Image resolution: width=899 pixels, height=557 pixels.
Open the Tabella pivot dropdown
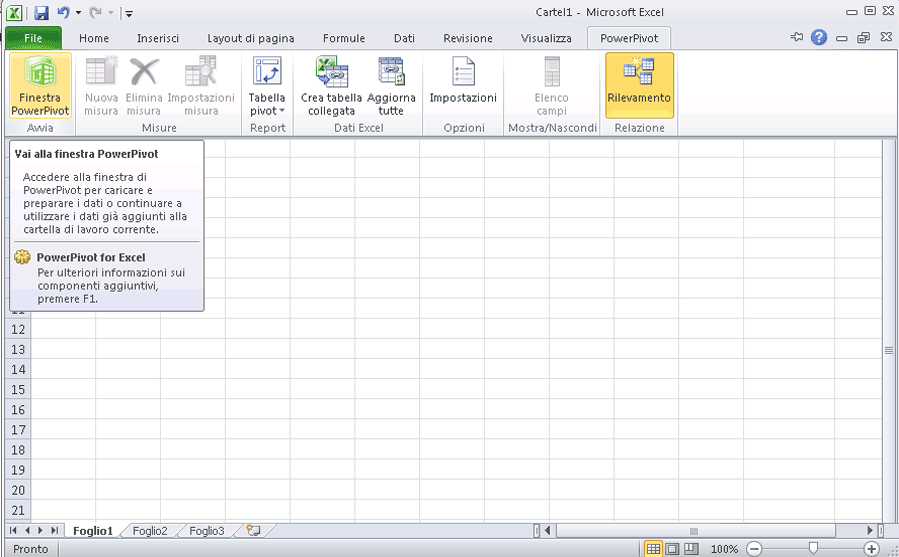point(267,85)
